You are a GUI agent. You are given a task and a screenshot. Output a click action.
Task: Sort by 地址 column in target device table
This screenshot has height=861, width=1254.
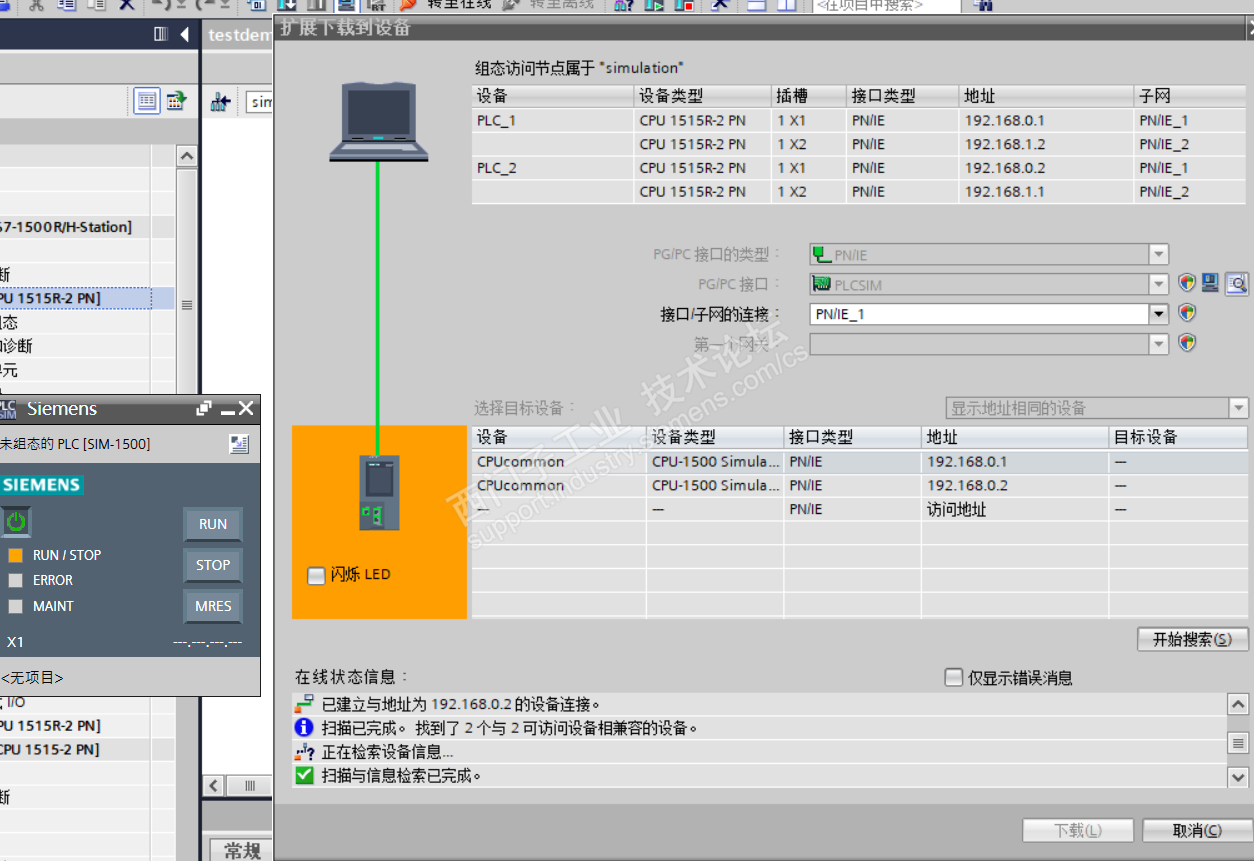(1015, 437)
